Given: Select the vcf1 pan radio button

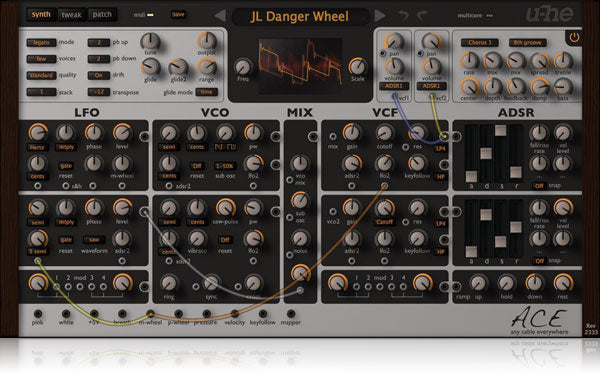Looking at the screenshot, I should [383, 53].
